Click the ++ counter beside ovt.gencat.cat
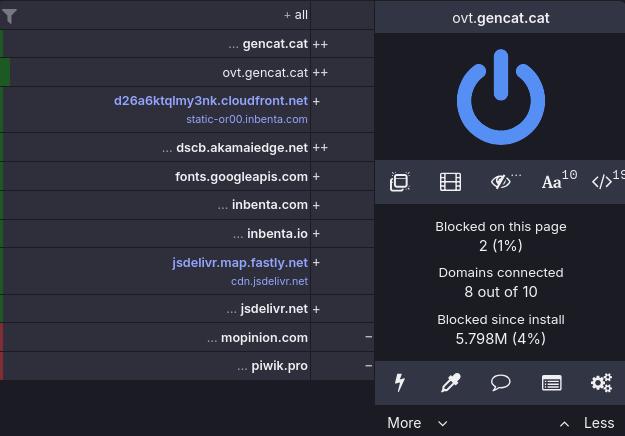The height and width of the screenshot is (436, 625). tap(320, 73)
